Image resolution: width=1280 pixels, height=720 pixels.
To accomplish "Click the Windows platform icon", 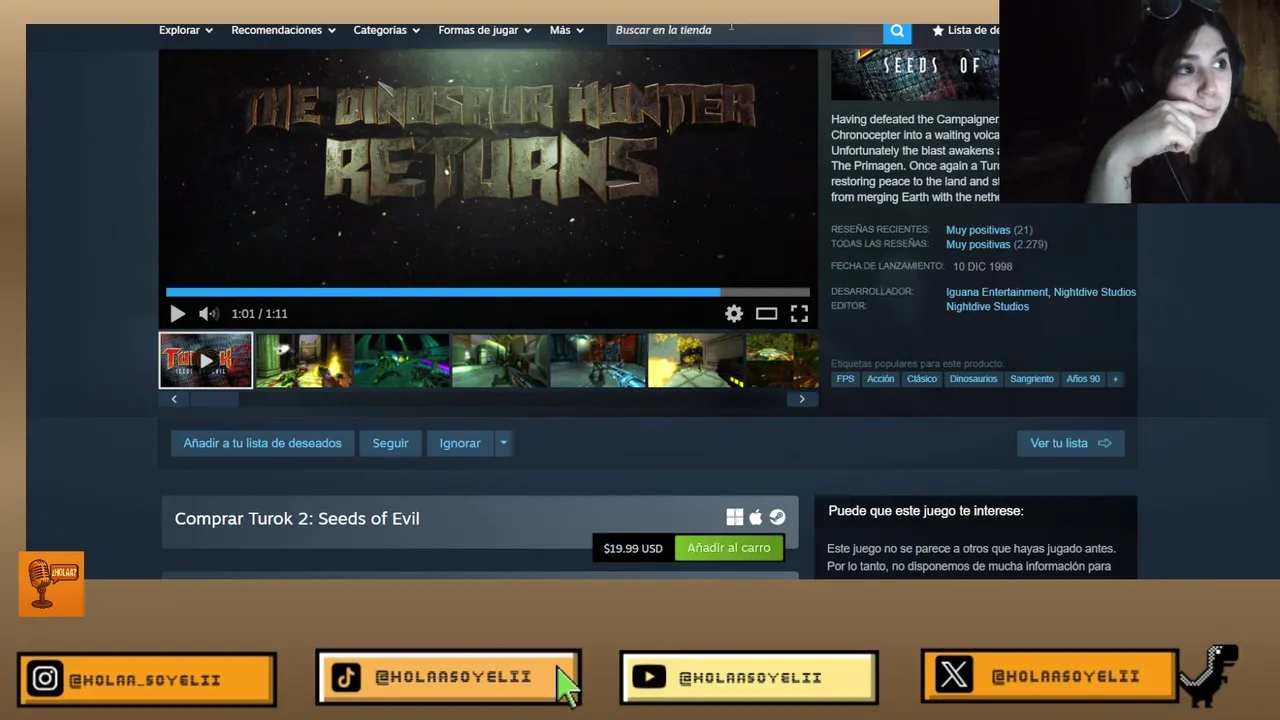I will click(735, 517).
